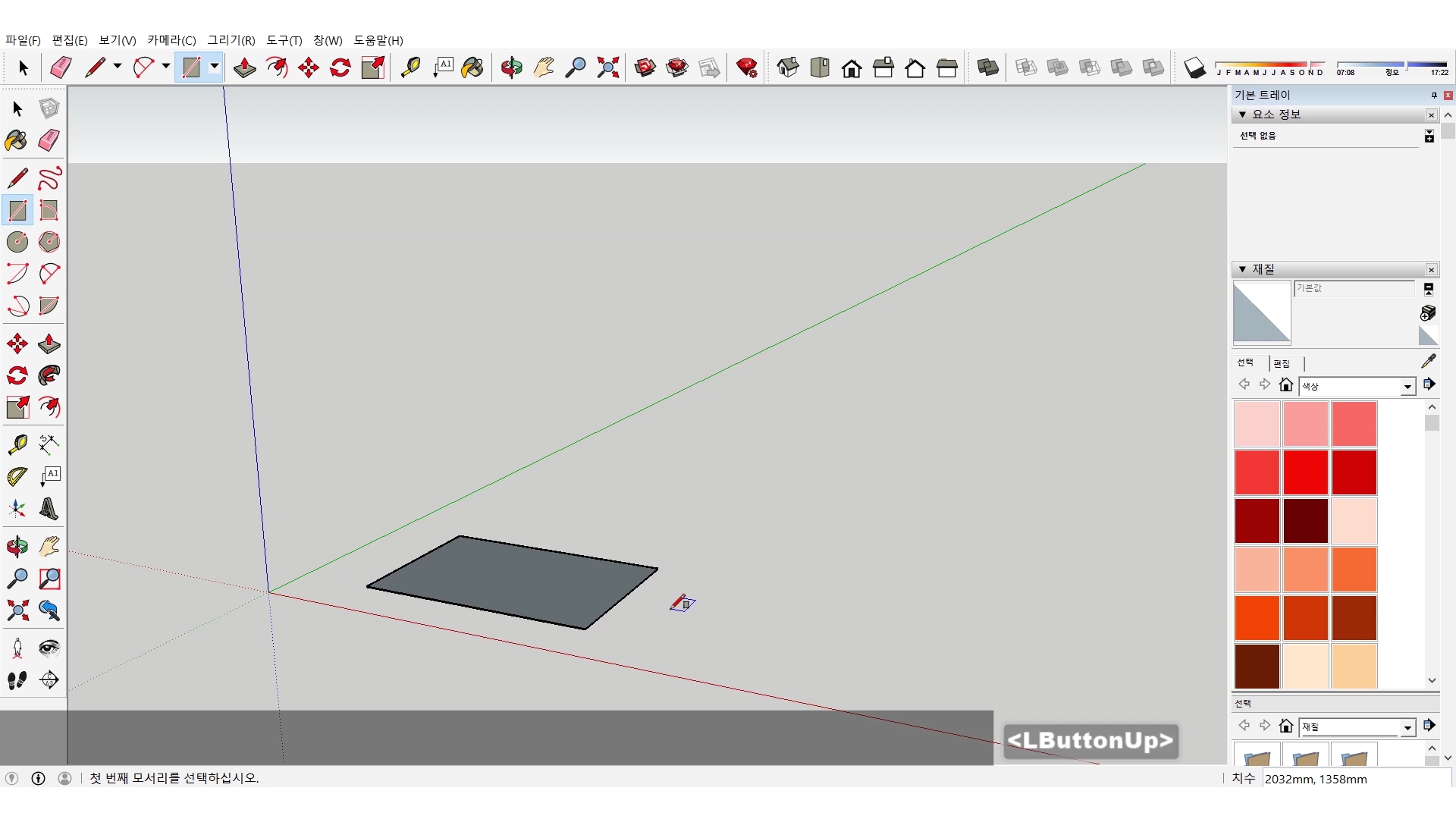Switch to the 편집 tab in materials

tap(1282, 363)
